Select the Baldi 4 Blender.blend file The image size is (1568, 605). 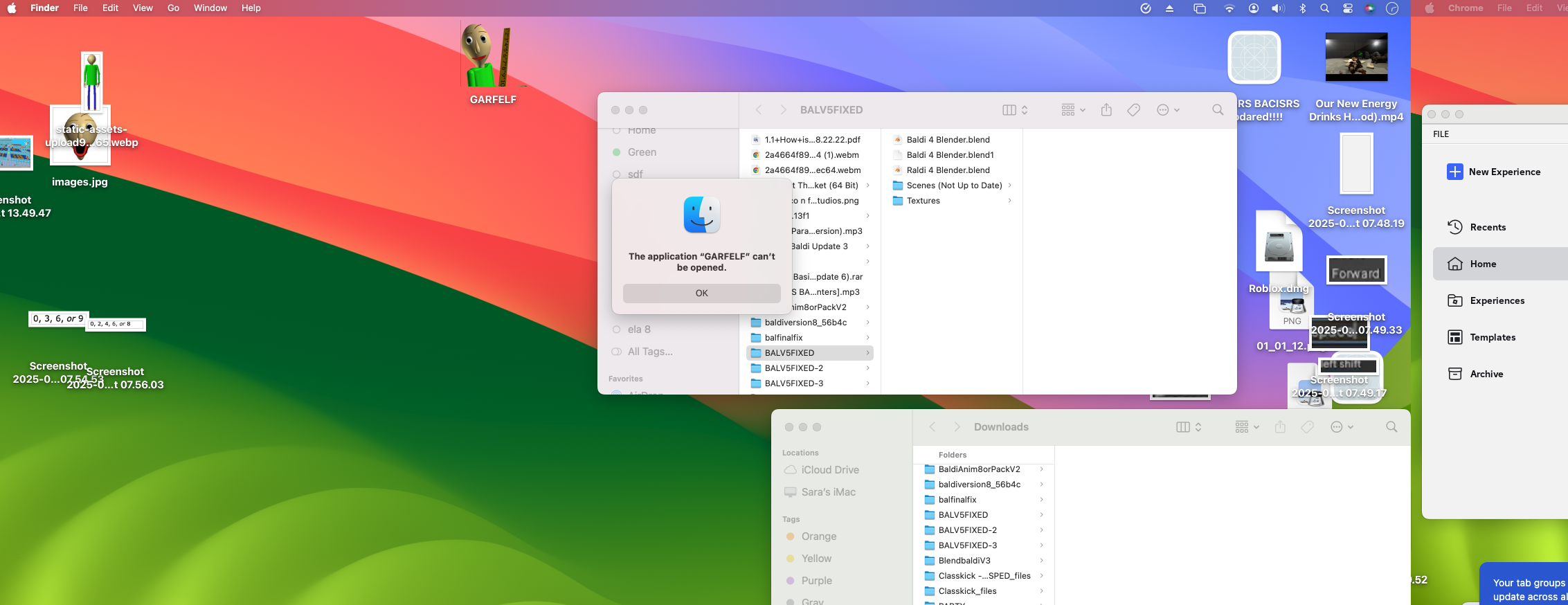pyautogui.click(x=948, y=140)
